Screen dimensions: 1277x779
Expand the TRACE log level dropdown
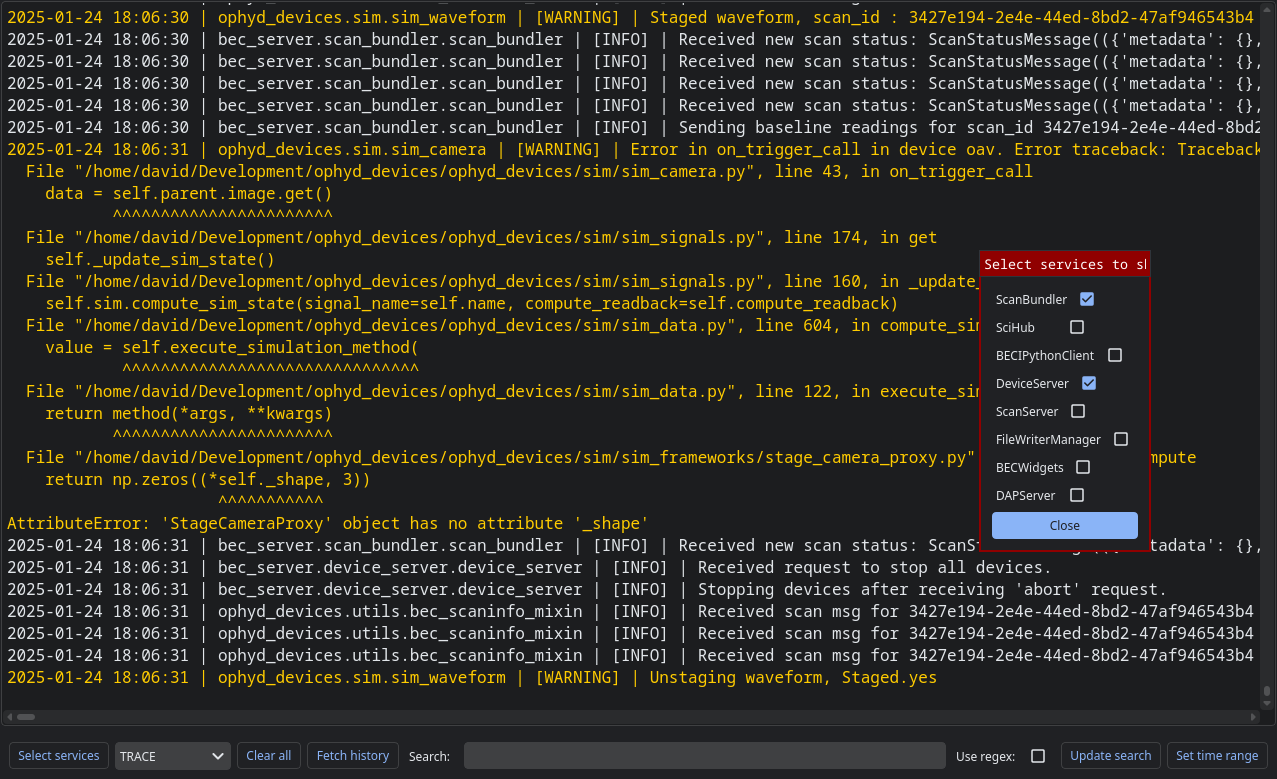pyautogui.click(x=172, y=756)
